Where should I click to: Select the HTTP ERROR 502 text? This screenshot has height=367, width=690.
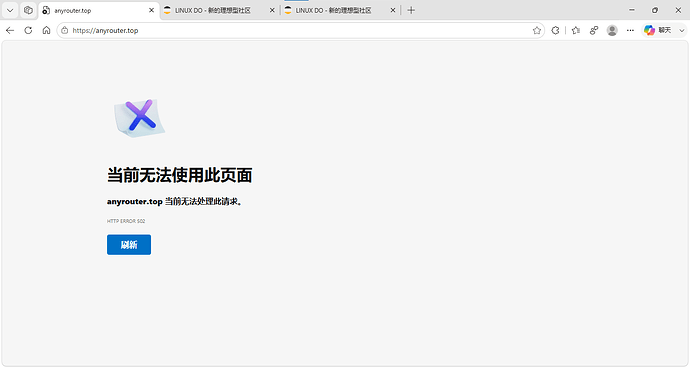pyautogui.click(x=126, y=221)
